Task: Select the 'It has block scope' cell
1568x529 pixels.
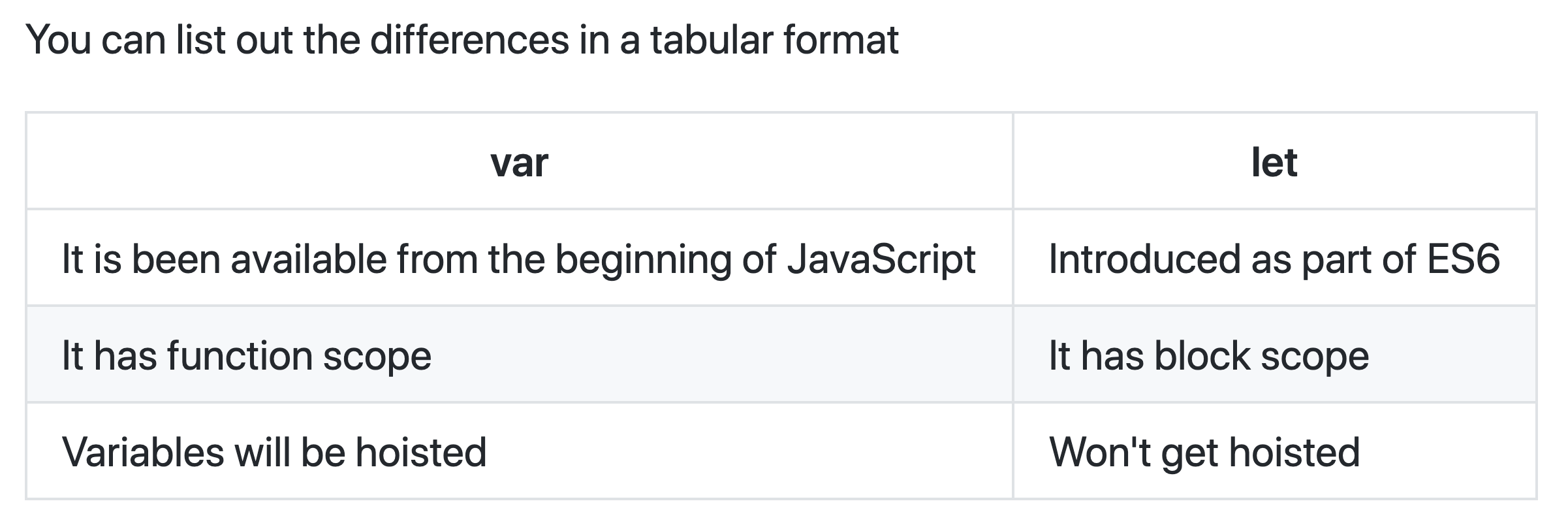Action: 1274,355
